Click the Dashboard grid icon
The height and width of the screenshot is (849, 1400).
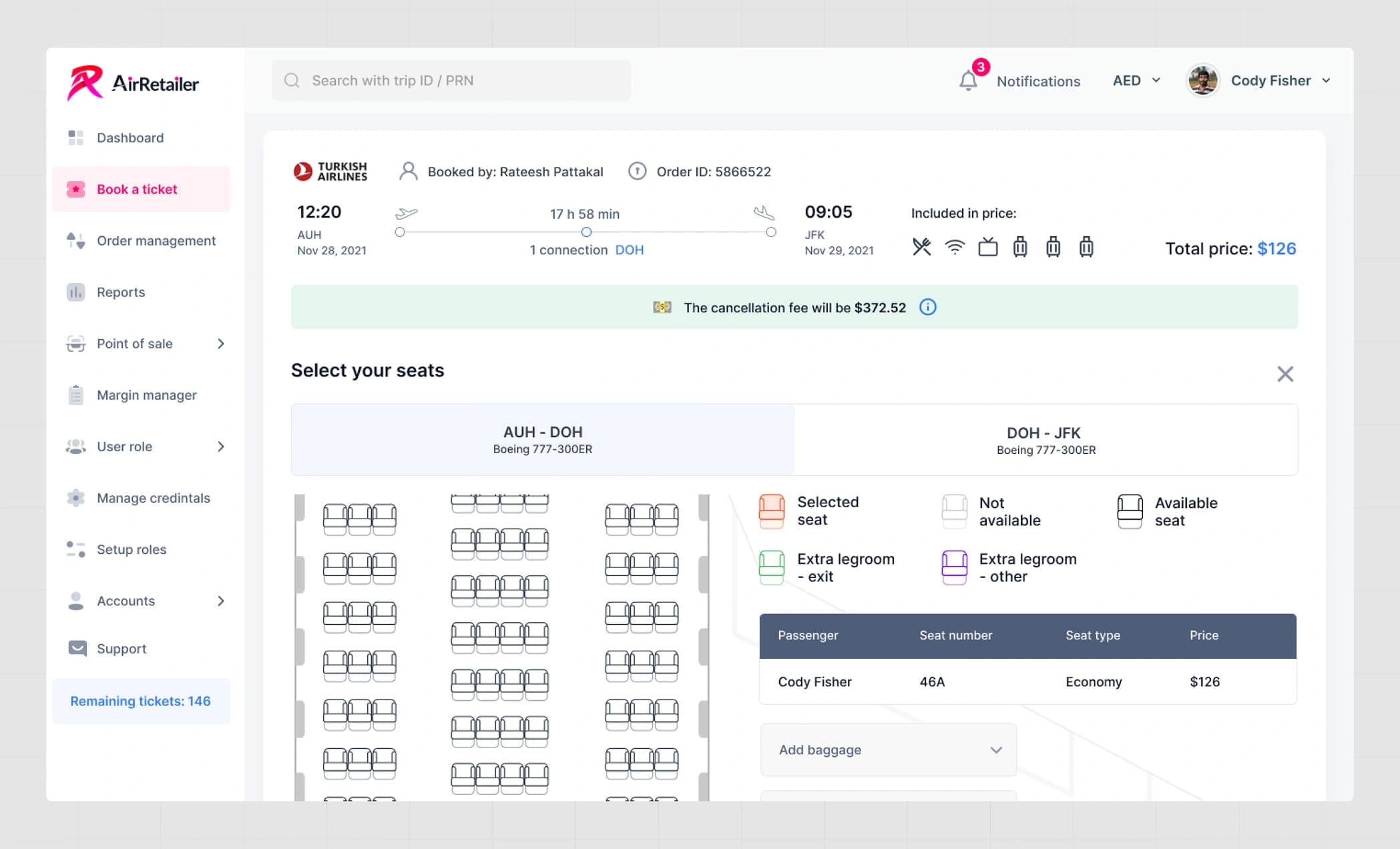(x=76, y=137)
